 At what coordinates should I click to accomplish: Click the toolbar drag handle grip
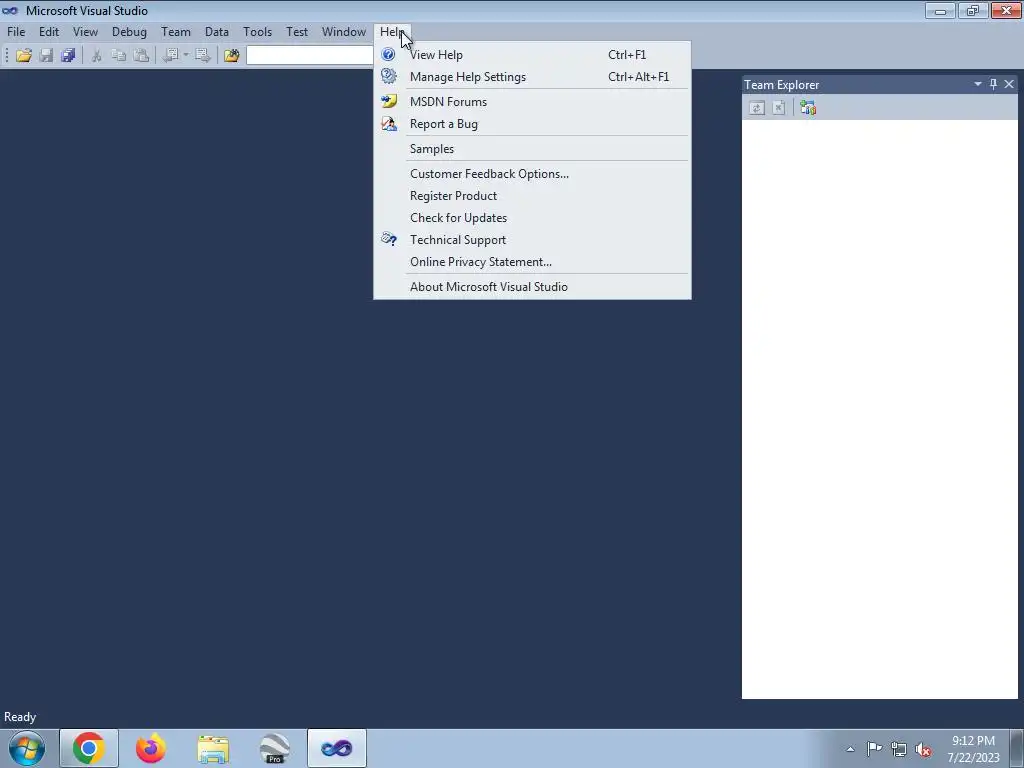pyautogui.click(x=7, y=56)
